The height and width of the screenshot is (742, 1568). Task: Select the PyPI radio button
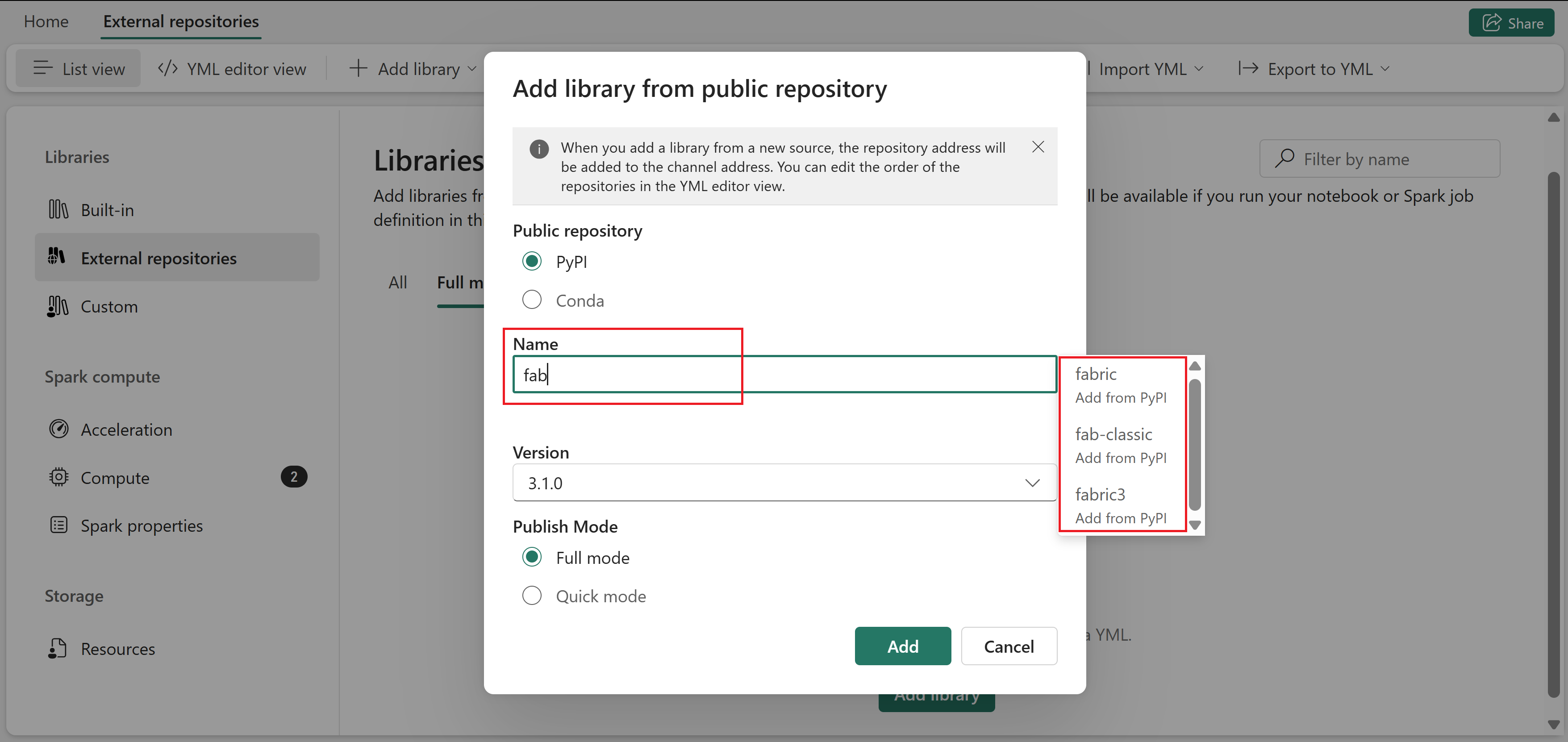[531, 261]
